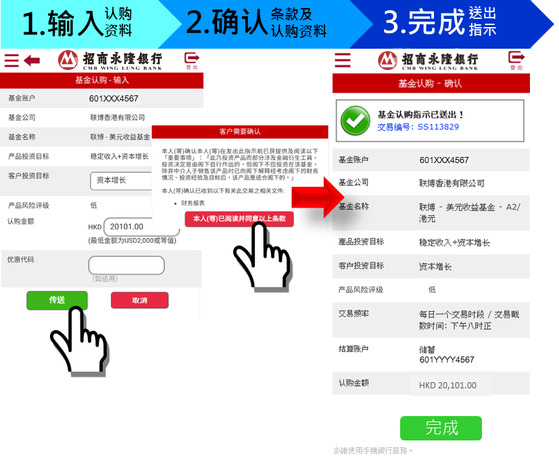Open the 客户投资目标 dropdown showing 资本增长
The image size is (559, 458).
pyautogui.click(x=121, y=181)
